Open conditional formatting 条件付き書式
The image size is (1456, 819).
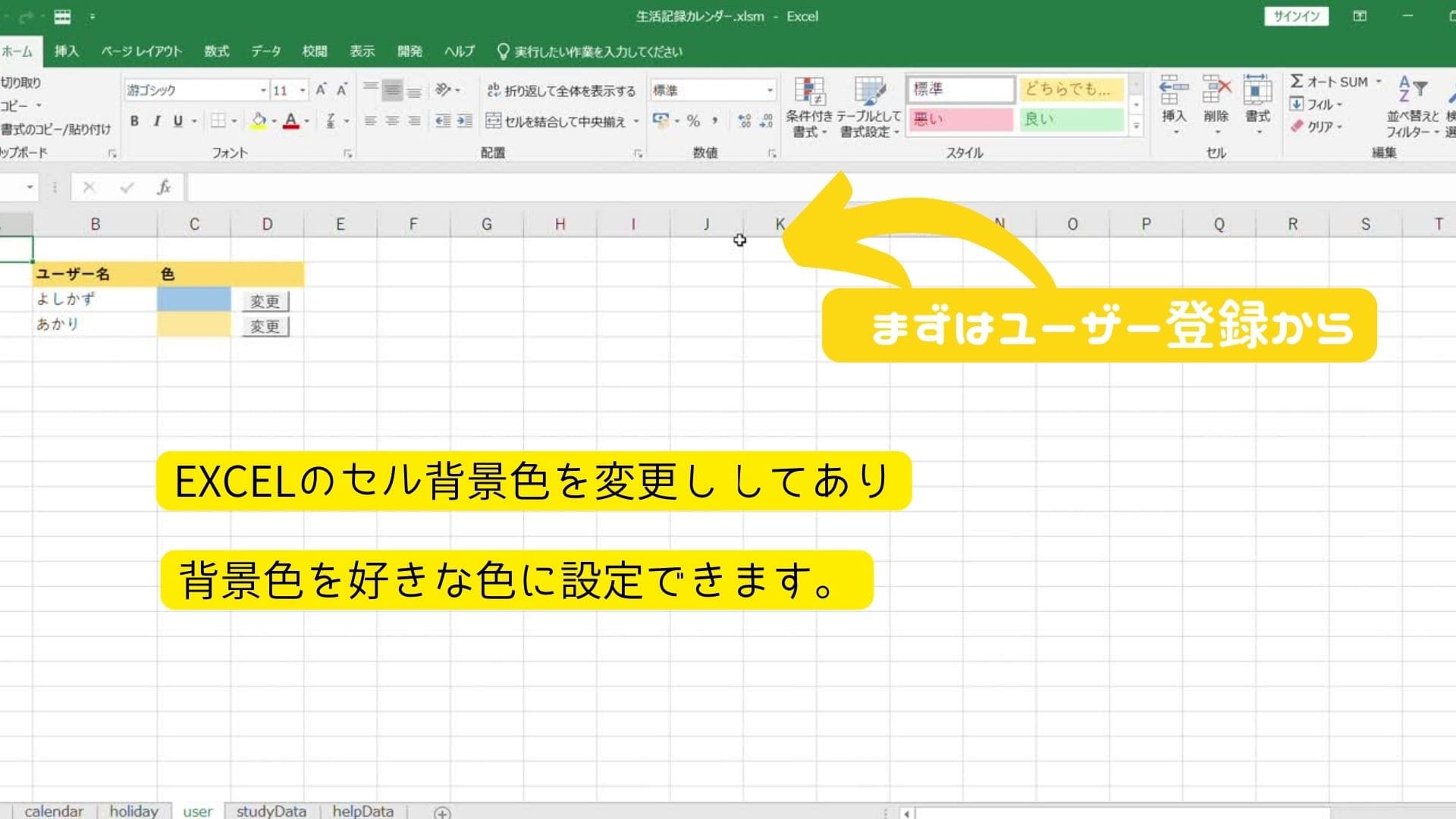[x=809, y=107]
